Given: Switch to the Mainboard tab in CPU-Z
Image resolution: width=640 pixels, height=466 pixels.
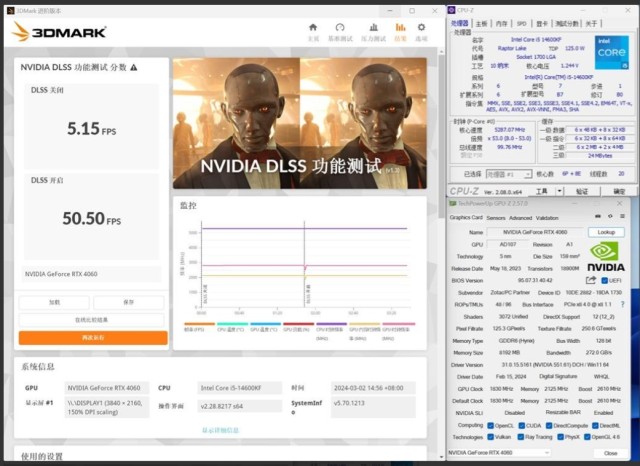Looking at the screenshot, I should (x=482, y=24).
